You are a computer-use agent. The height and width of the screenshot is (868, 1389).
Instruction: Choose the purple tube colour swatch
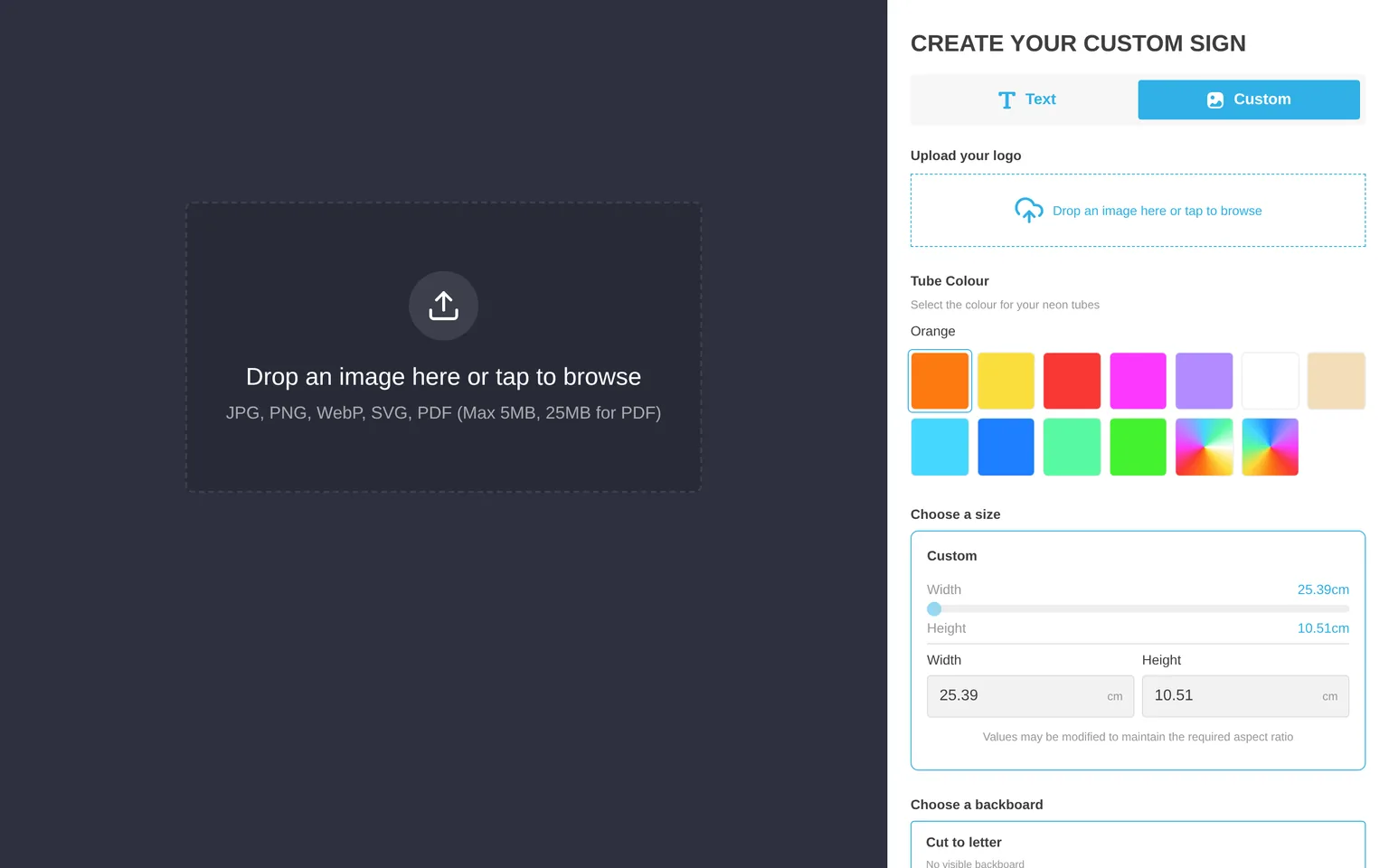pos(1204,381)
